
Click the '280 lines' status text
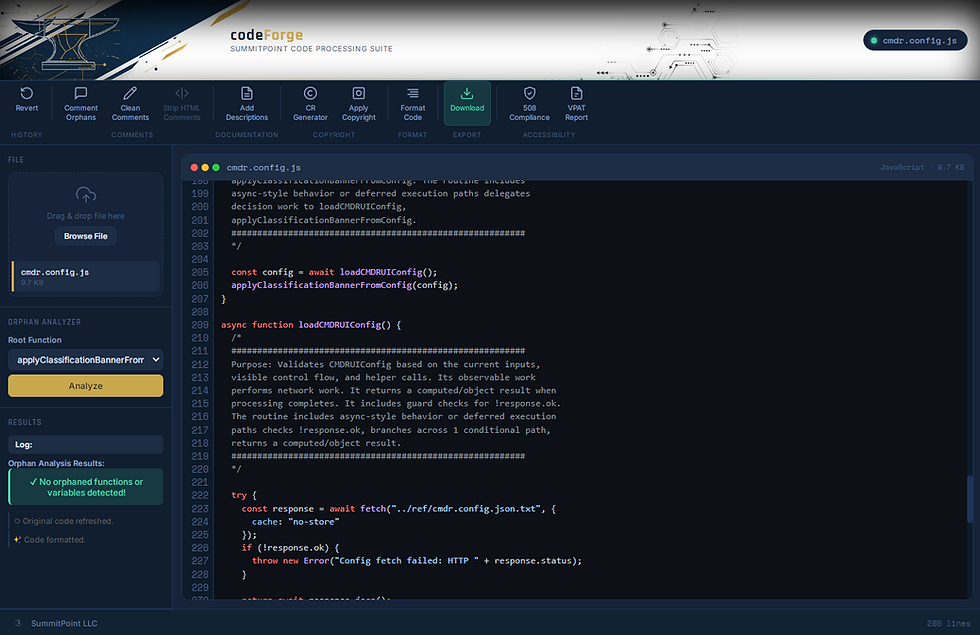pos(948,623)
